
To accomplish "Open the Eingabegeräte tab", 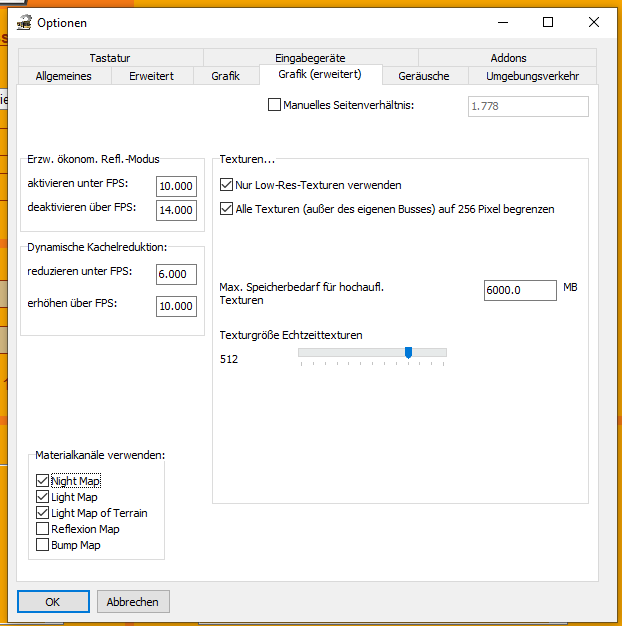I will [310, 58].
